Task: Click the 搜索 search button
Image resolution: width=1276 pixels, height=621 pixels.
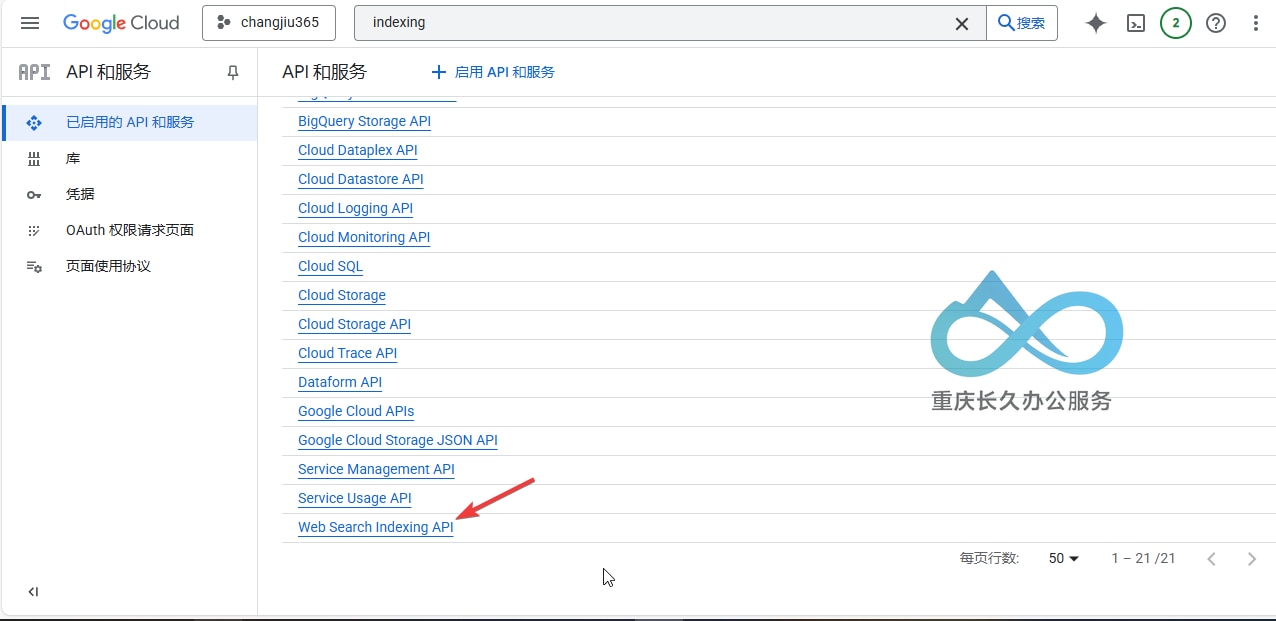Action: (x=1022, y=23)
